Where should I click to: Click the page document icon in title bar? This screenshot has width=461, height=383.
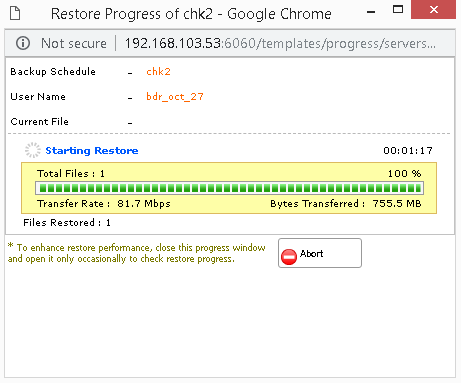[15, 14]
